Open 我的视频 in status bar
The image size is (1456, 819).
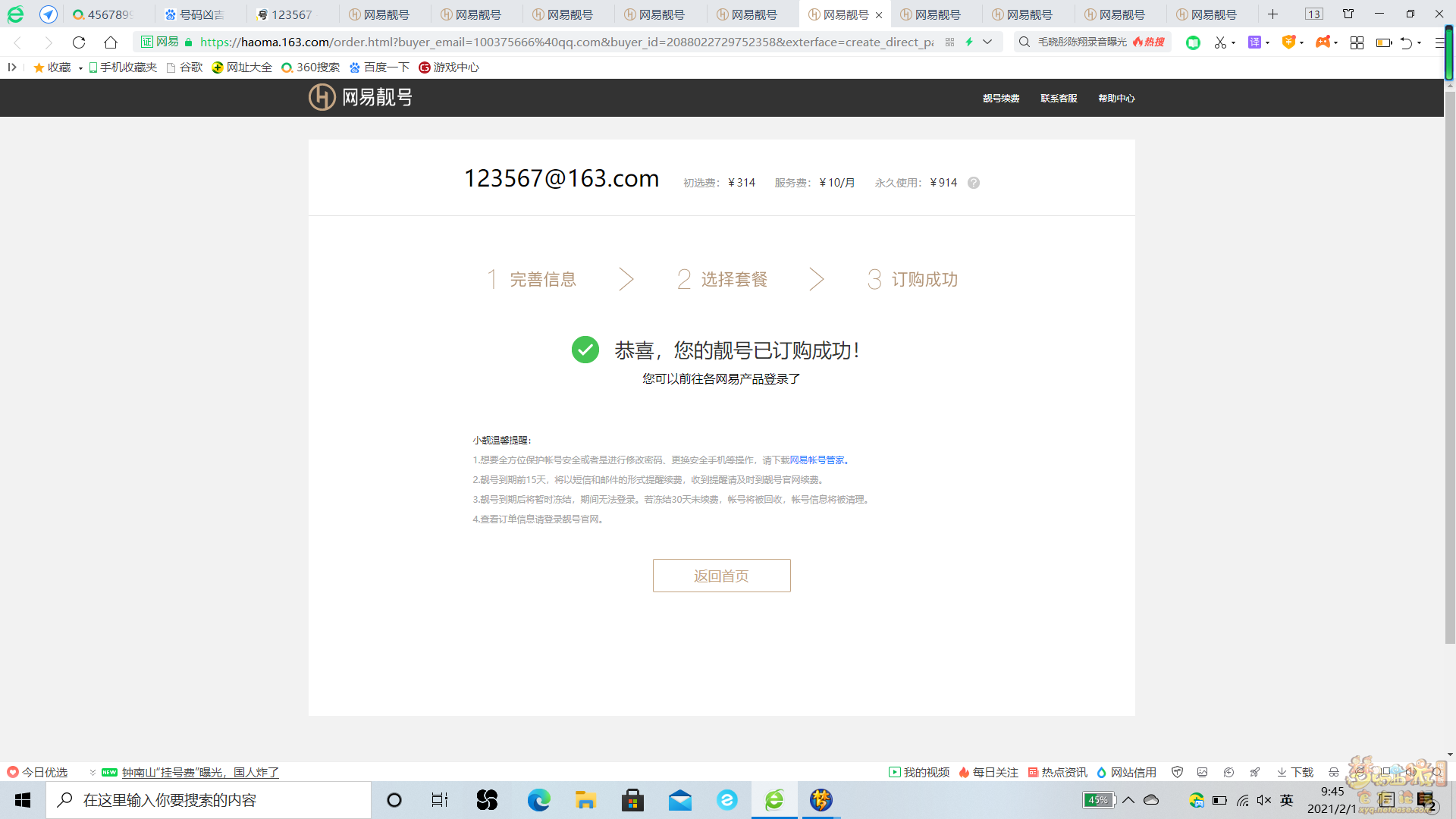click(919, 772)
